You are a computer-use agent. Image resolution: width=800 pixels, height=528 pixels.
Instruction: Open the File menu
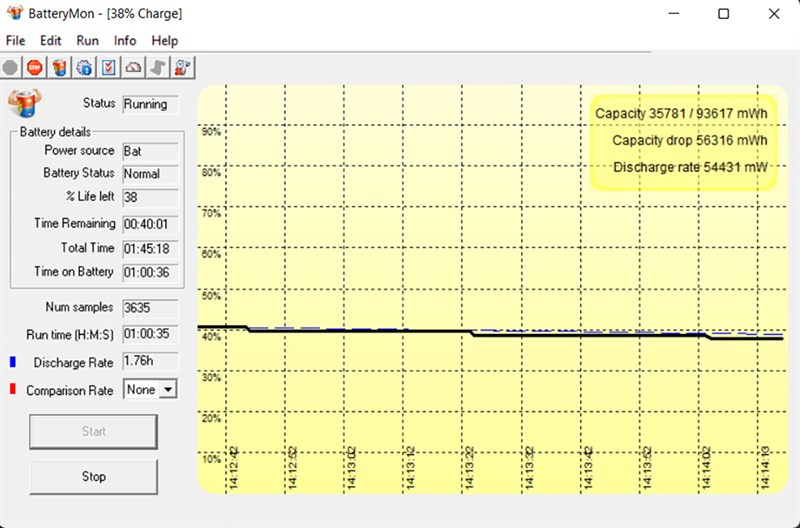pyautogui.click(x=15, y=41)
